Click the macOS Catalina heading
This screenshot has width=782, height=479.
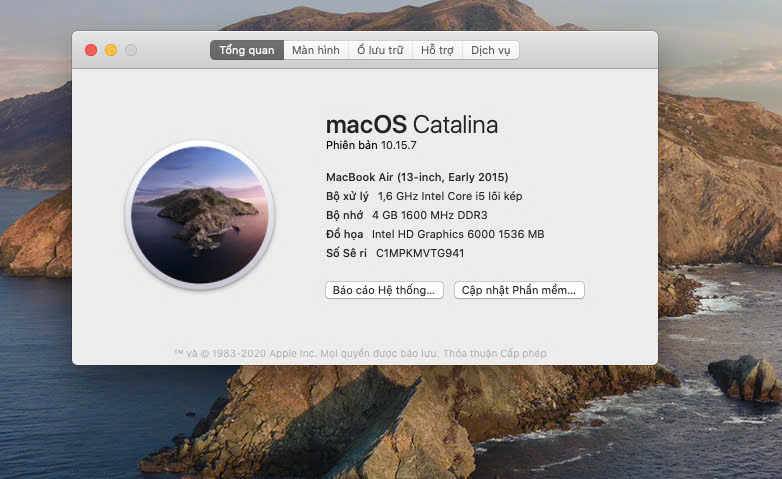pyautogui.click(x=411, y=125)
